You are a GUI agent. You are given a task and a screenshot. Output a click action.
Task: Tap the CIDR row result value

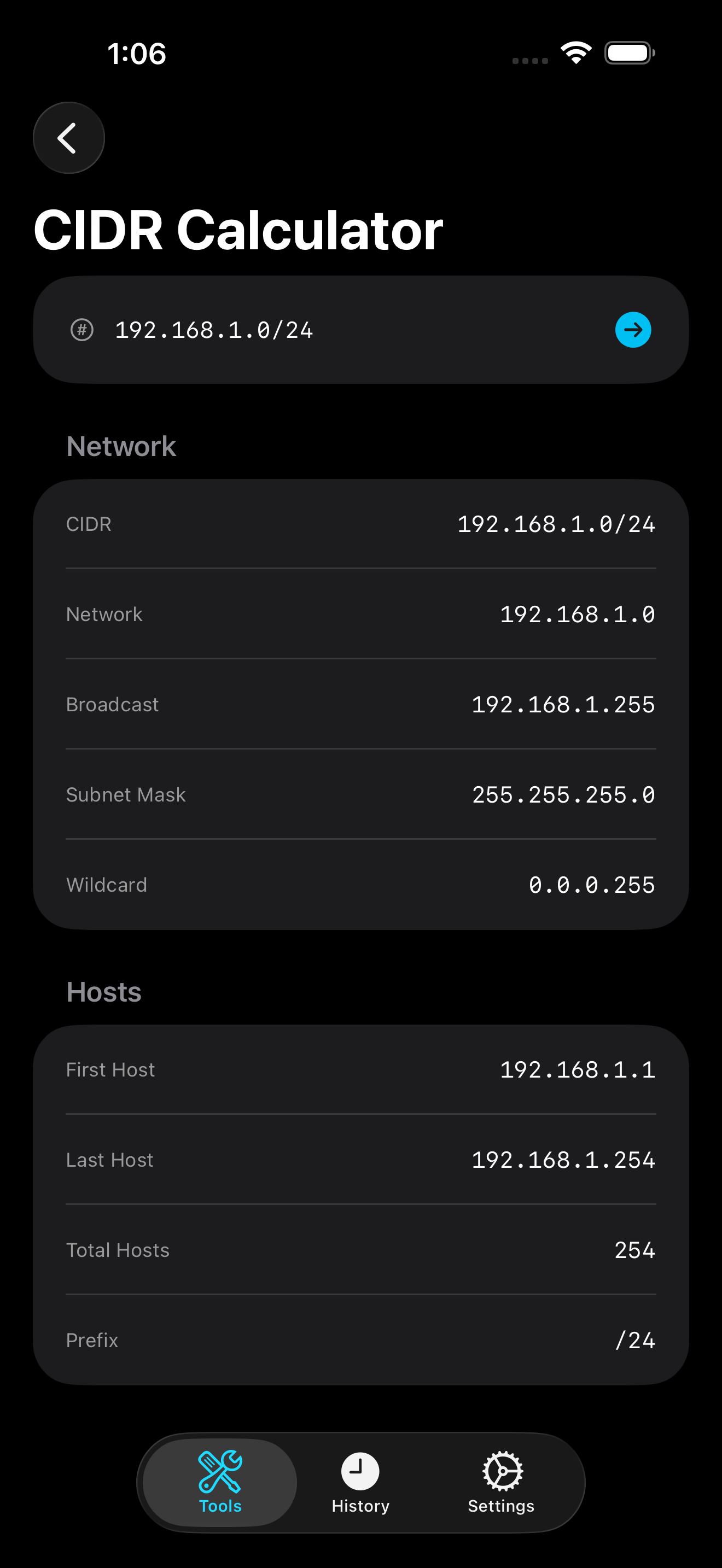point(556,524)
